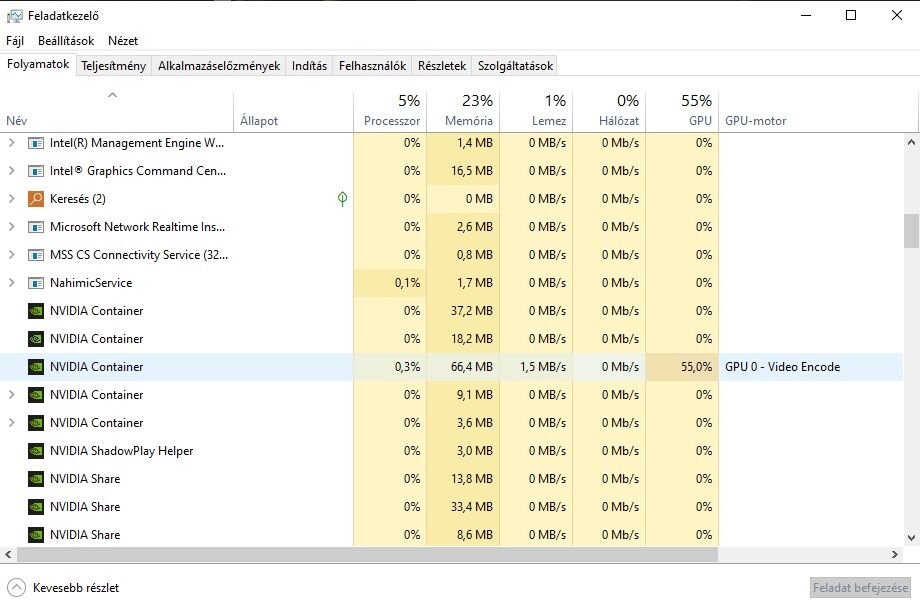Switch to the Teljesítmény tab
Image resolution: width=920 pixels, height=612 pixels.
(113, 66)
